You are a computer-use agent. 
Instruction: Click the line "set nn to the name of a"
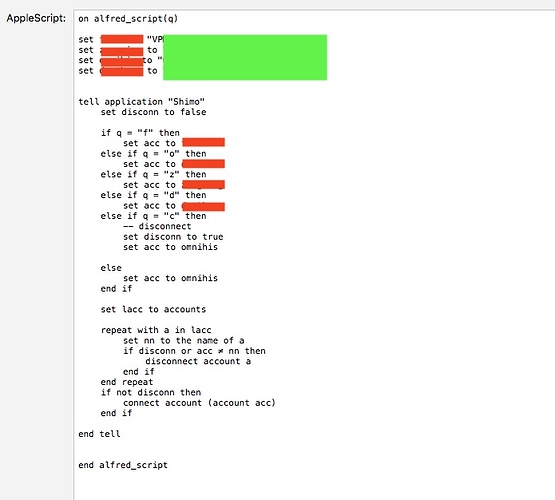click(x=184, y=341)
